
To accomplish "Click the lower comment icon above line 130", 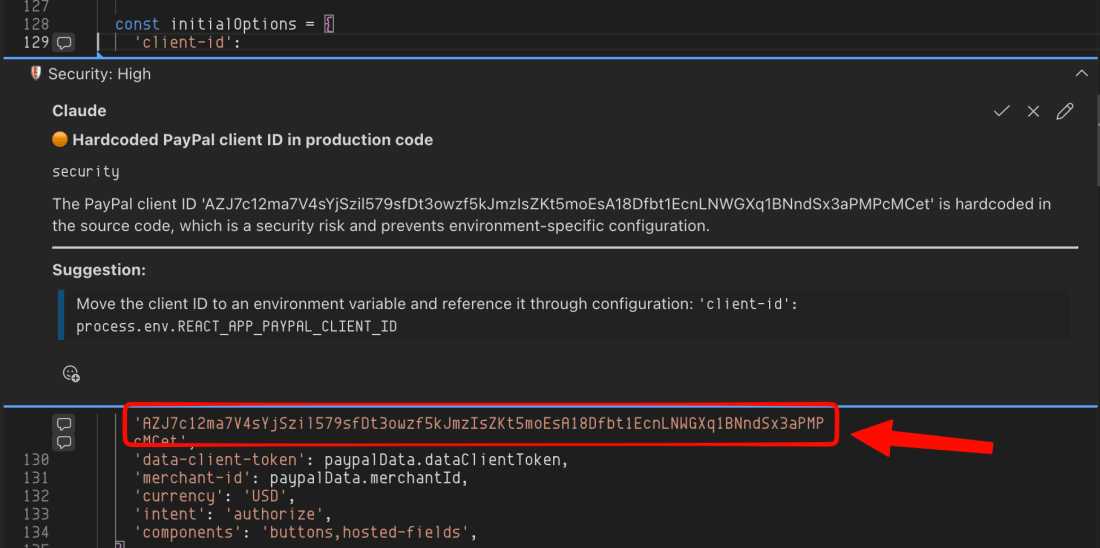I will [x=65, y=442].
